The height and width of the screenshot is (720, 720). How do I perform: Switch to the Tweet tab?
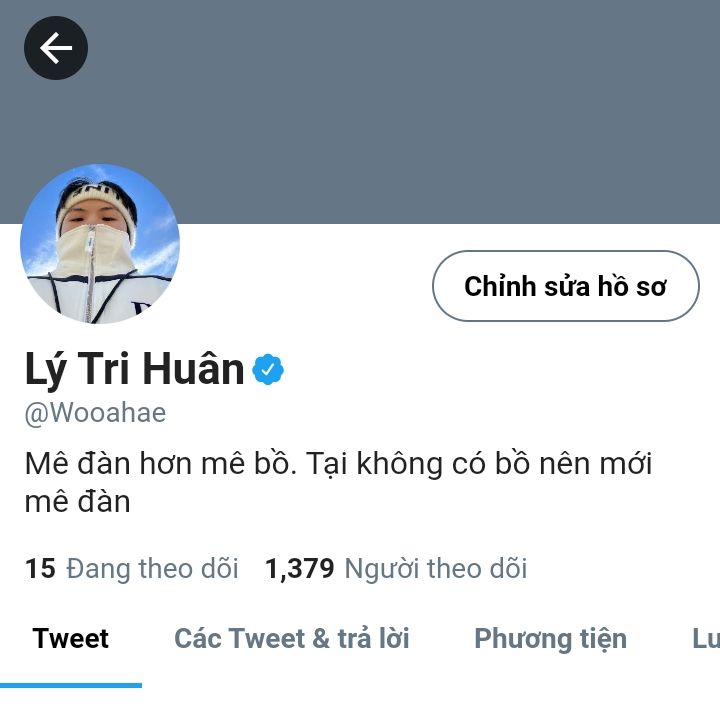71,639
